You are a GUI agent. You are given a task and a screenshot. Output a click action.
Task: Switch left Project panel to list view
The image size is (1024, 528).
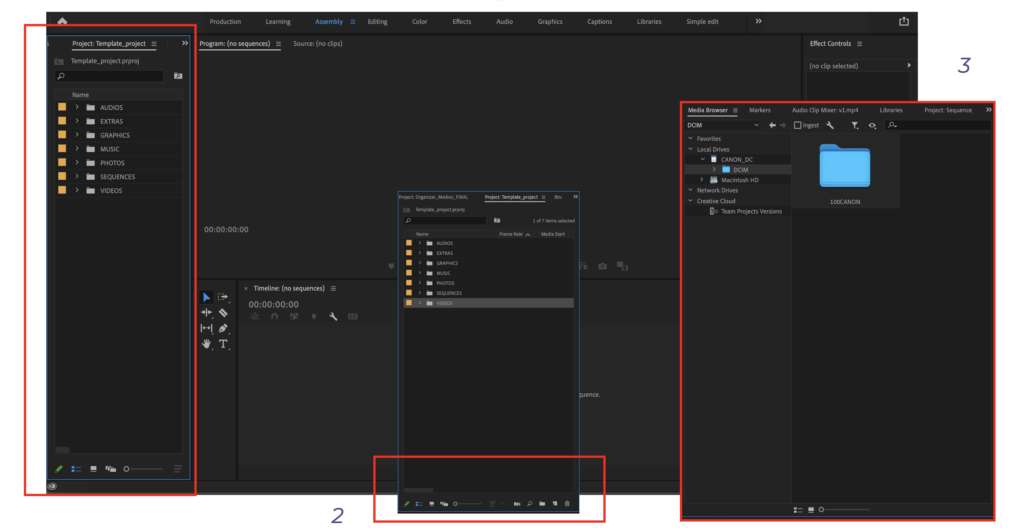(x=75, y=468)
